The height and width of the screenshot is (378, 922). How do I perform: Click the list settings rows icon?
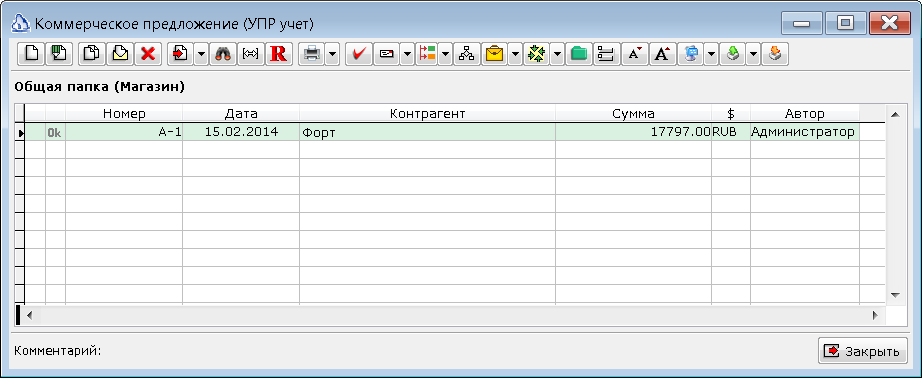click(606, 54)
